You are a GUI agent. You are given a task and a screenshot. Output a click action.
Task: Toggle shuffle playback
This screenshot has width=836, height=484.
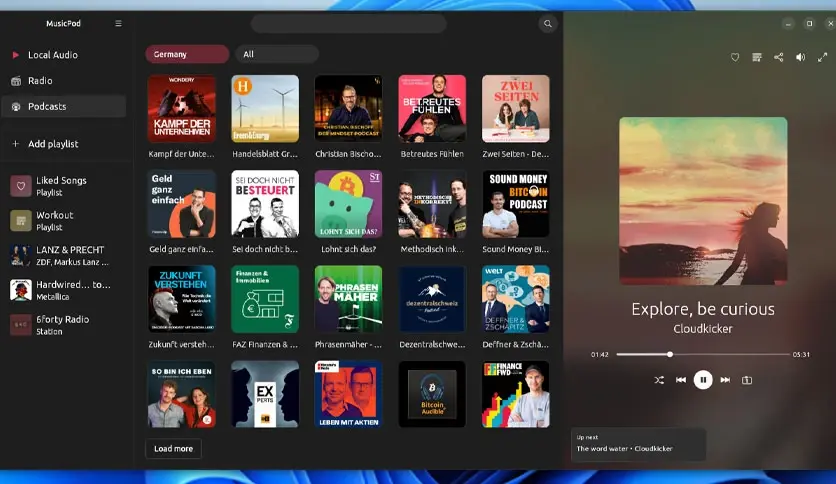point(659,380)
